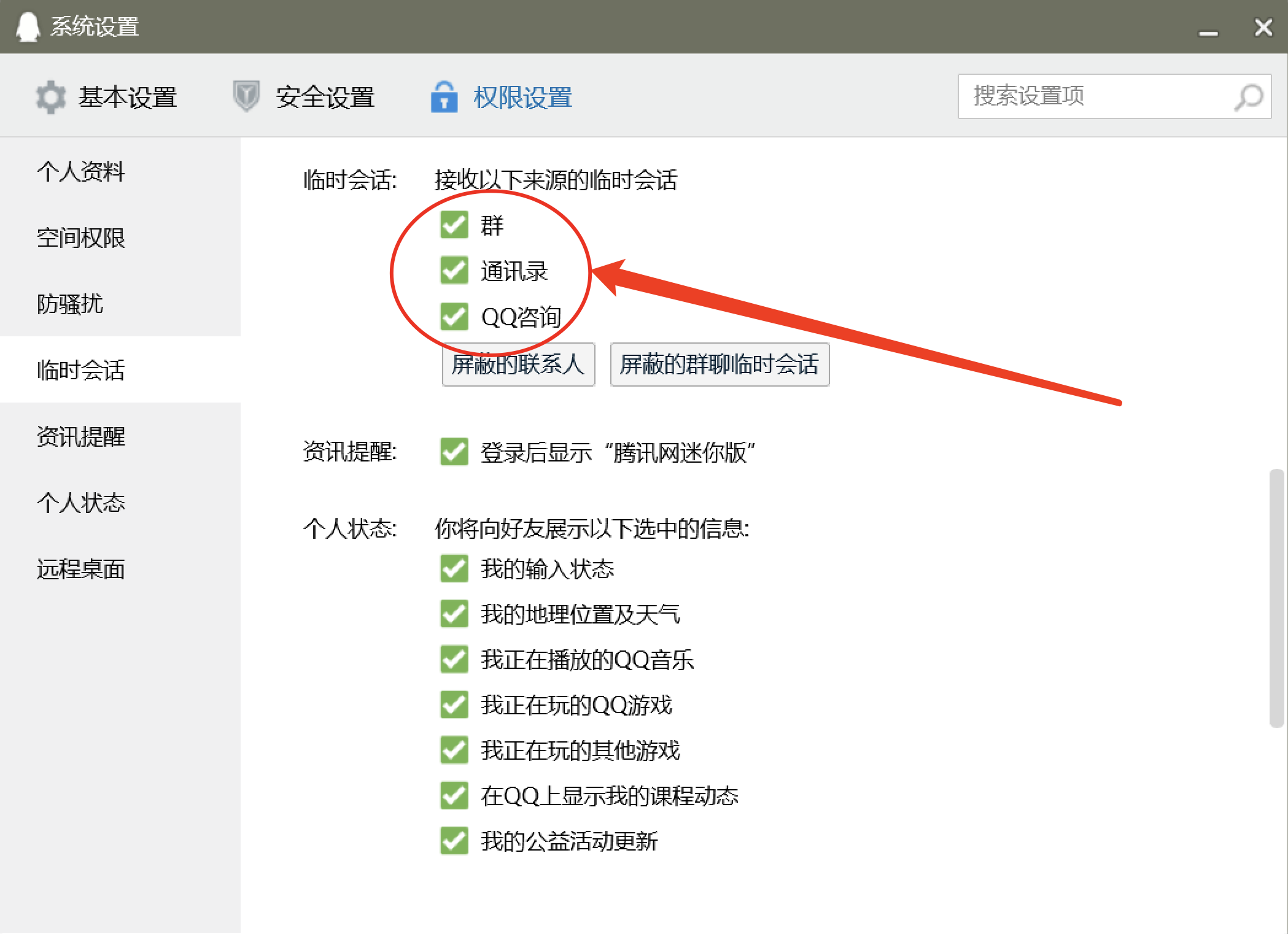Image resolution: width=1288 pixels, height=934 pixels.
Task: Toggle 我的地理位置及天气 checkbox
Action: [x=454, y=614]
